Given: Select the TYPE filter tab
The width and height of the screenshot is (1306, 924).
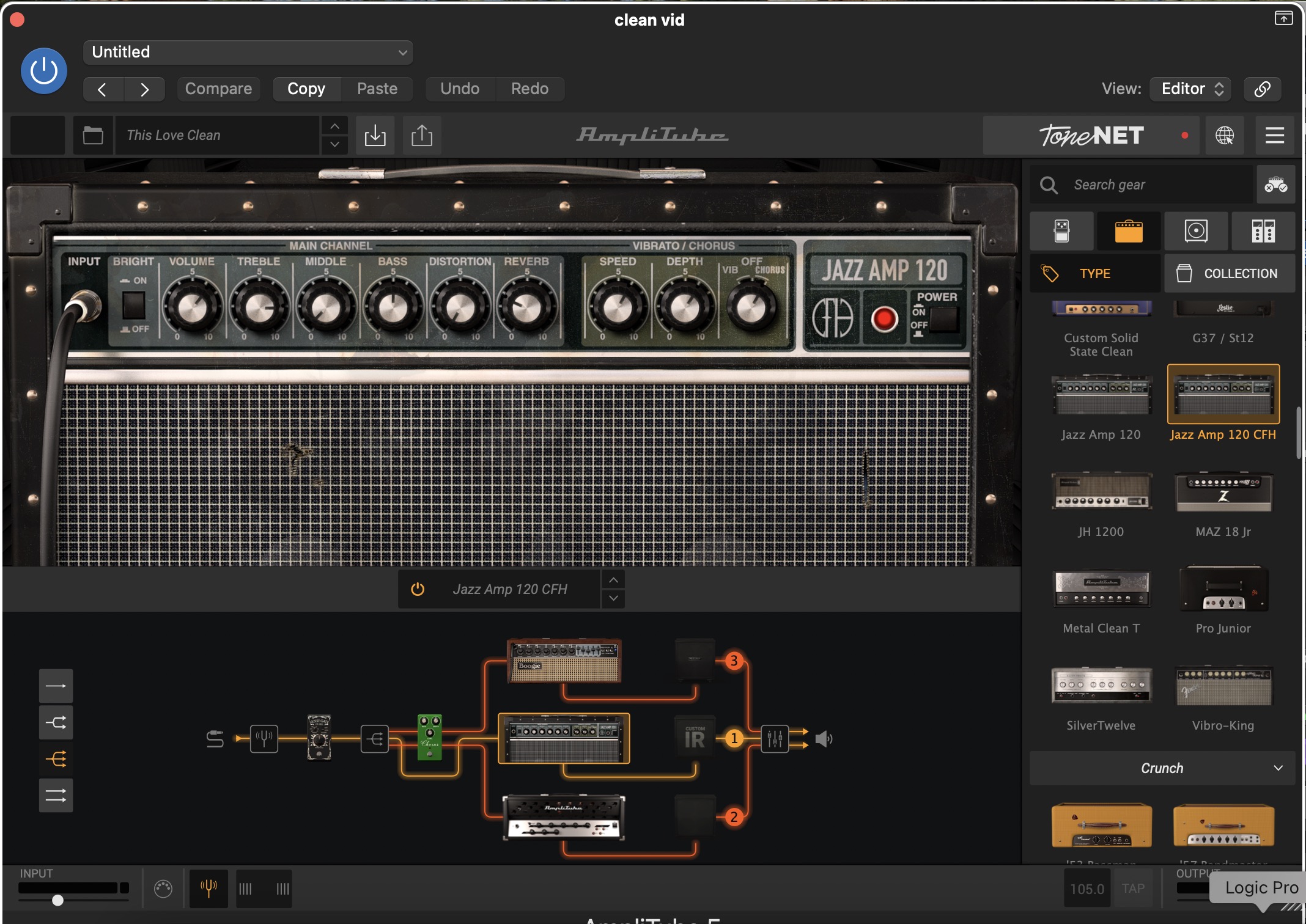Looking at the screenshot, I should (x=1095, y=274).
